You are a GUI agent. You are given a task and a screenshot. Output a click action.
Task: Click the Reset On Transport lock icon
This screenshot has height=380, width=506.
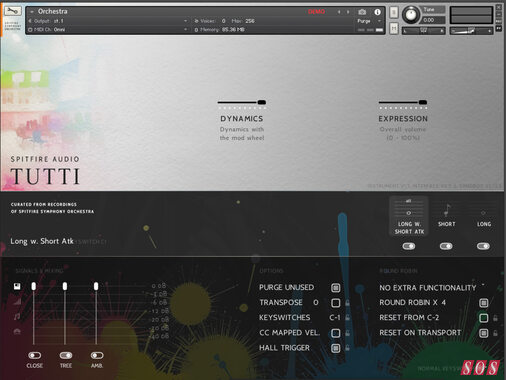point(495,333)
